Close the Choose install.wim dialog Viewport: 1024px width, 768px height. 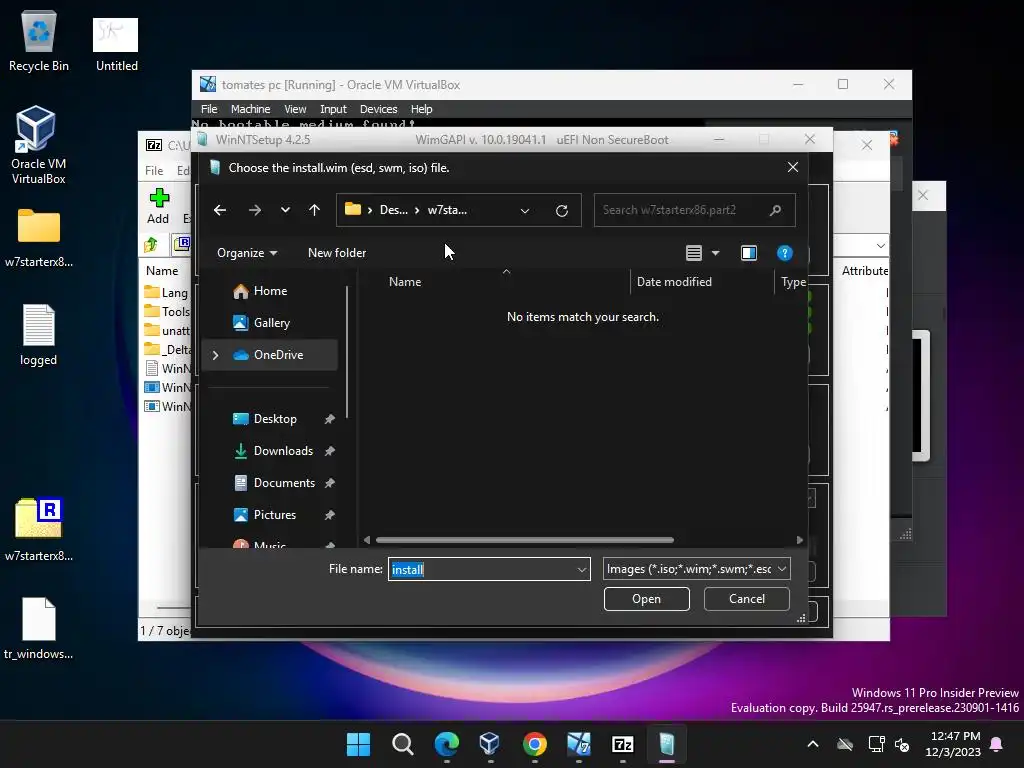793,167
